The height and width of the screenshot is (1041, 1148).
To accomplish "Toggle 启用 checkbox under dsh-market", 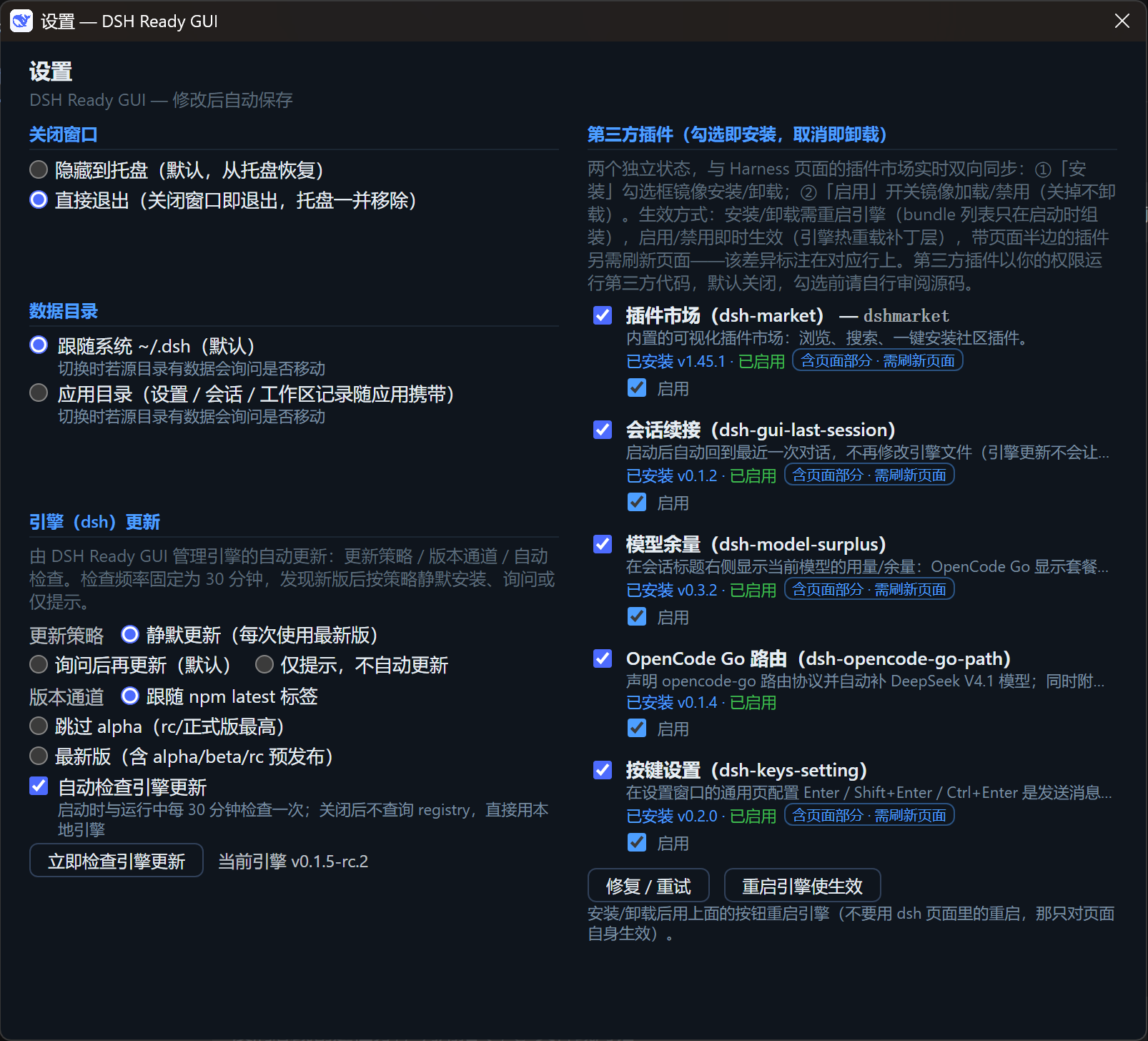I will 637,388.
